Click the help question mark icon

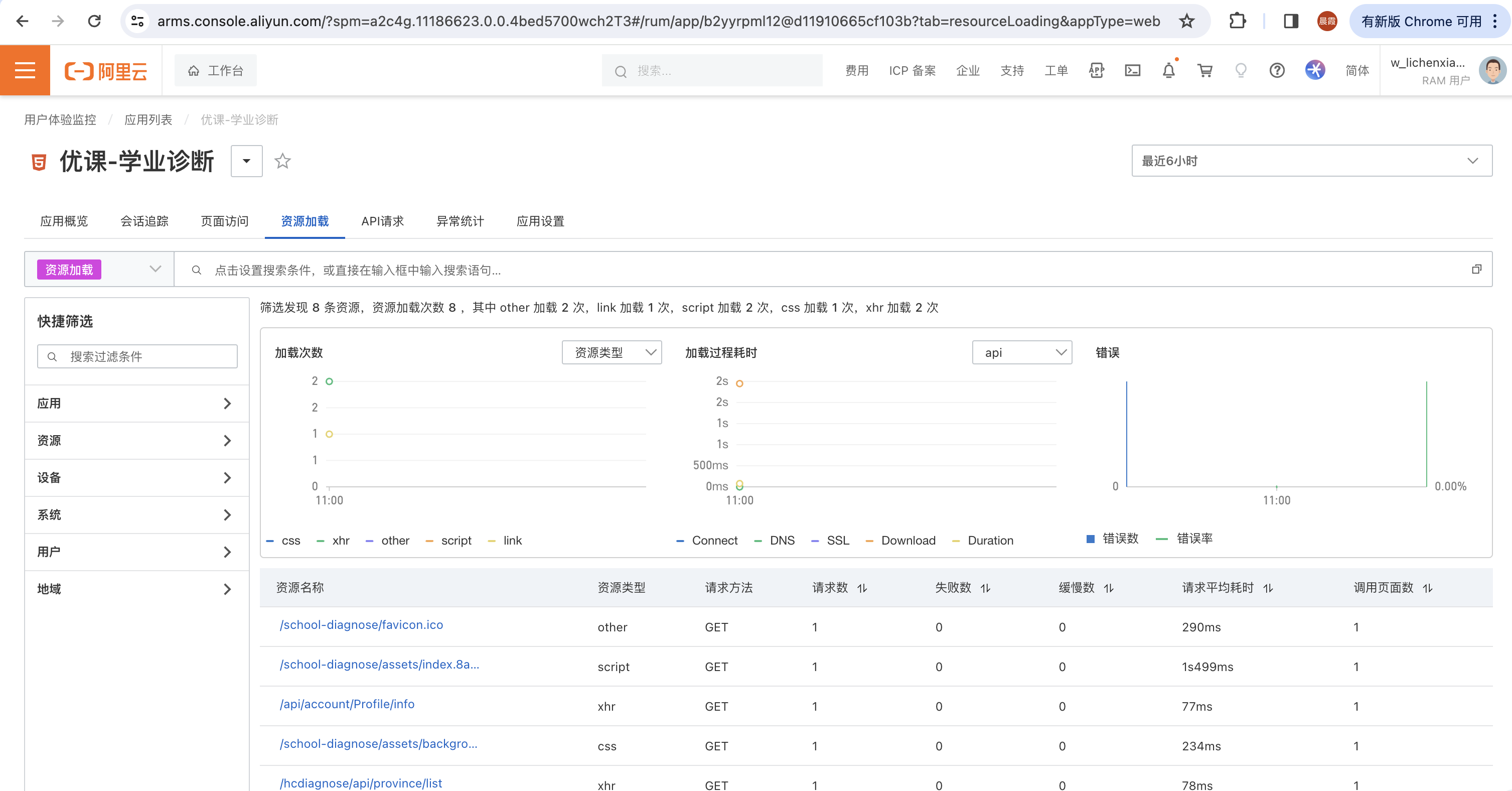click(1277, 70)
